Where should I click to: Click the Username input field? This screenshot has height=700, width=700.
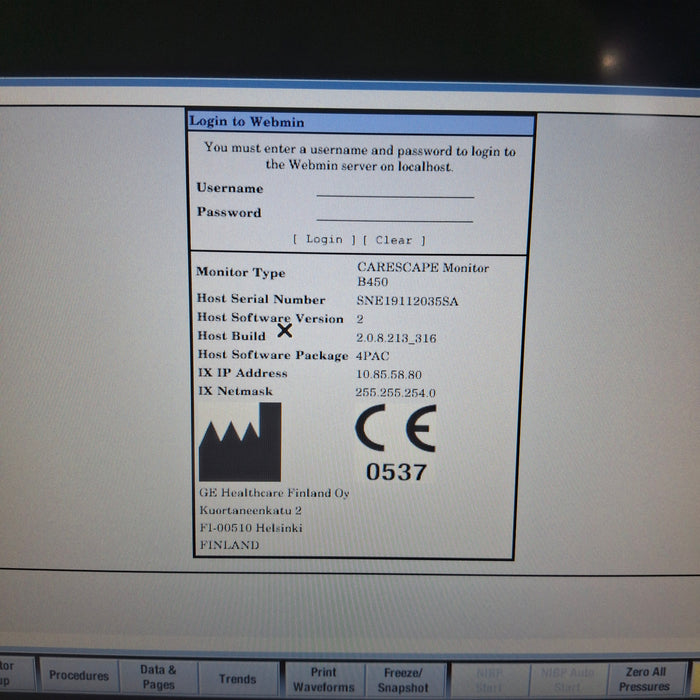[394, 189]
